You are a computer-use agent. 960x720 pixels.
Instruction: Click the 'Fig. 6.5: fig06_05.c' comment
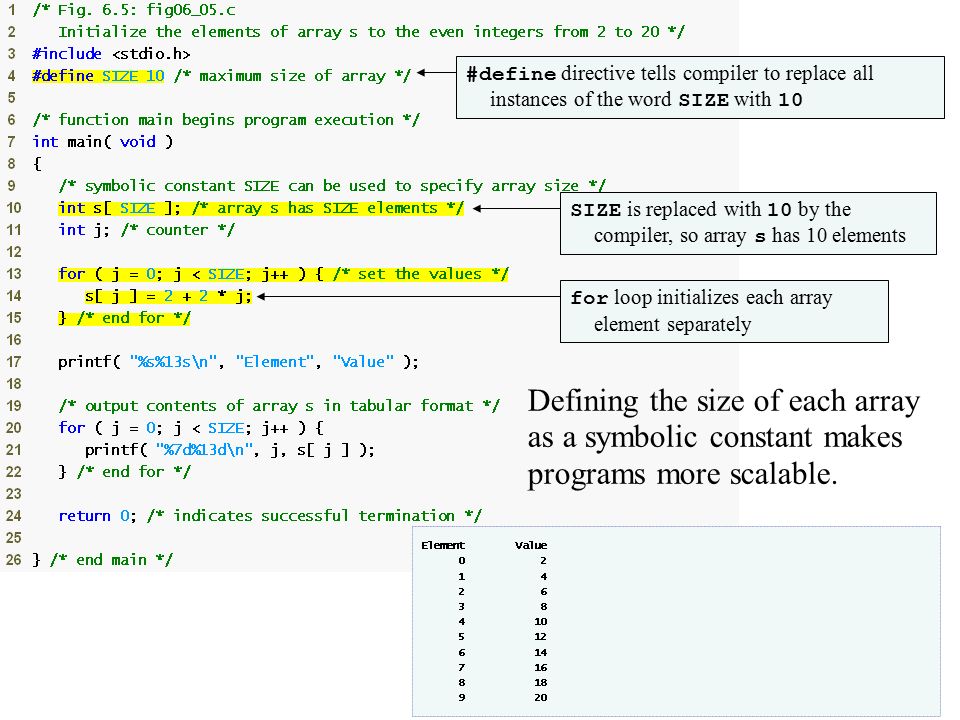coord(134,10)
